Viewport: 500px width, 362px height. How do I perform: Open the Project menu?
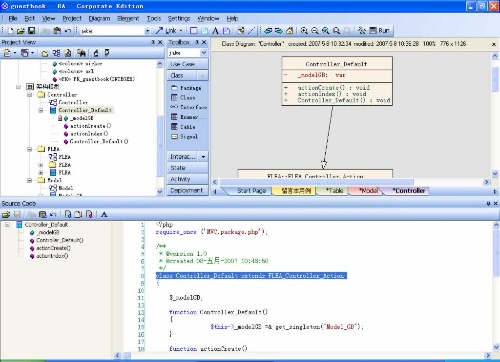point(72,18)
